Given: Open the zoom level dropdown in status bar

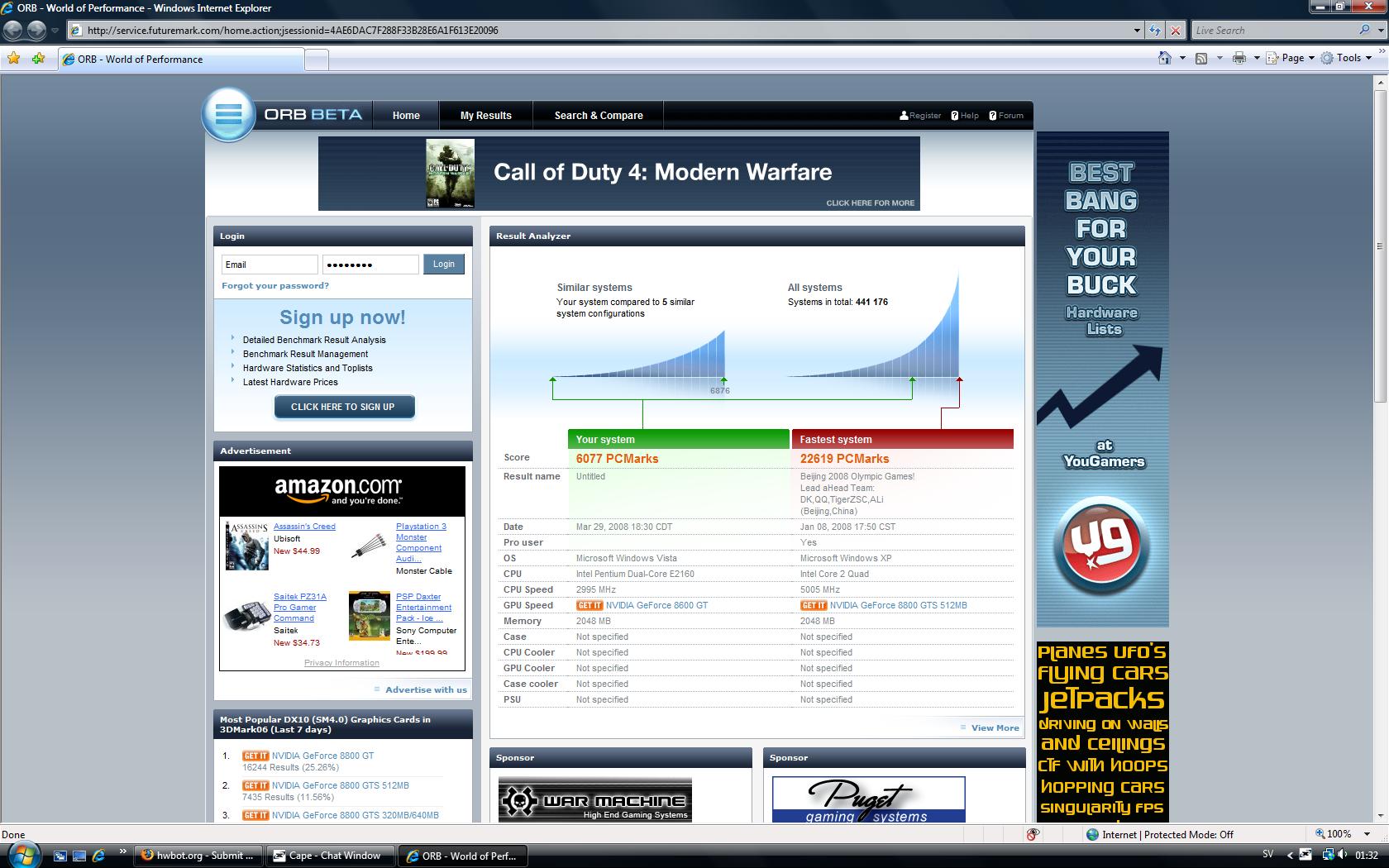Looking at the screenshot, I should [x=1367, y=834].
